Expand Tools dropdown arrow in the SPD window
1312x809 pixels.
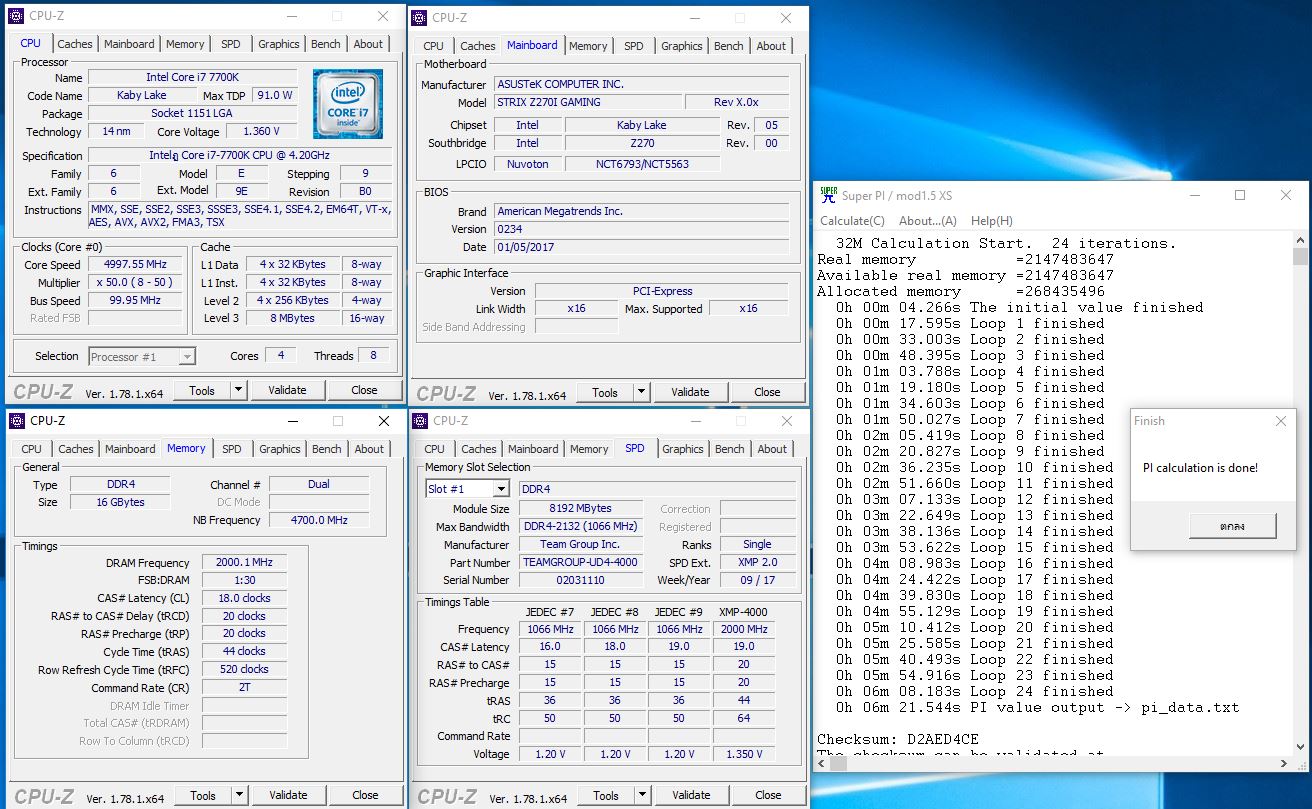(x=643, y=795)
